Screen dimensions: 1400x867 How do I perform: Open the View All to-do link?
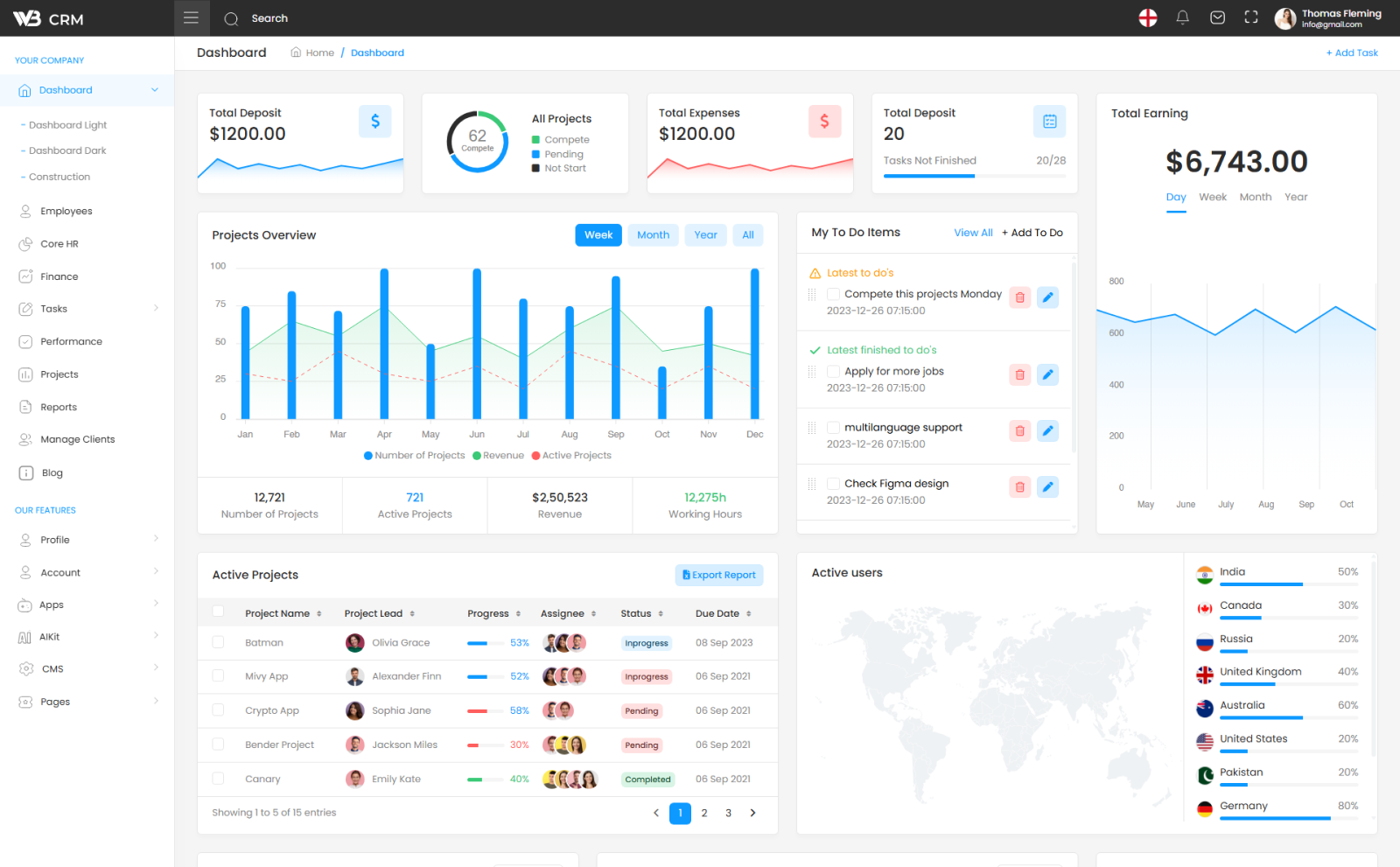coord(973,233)
